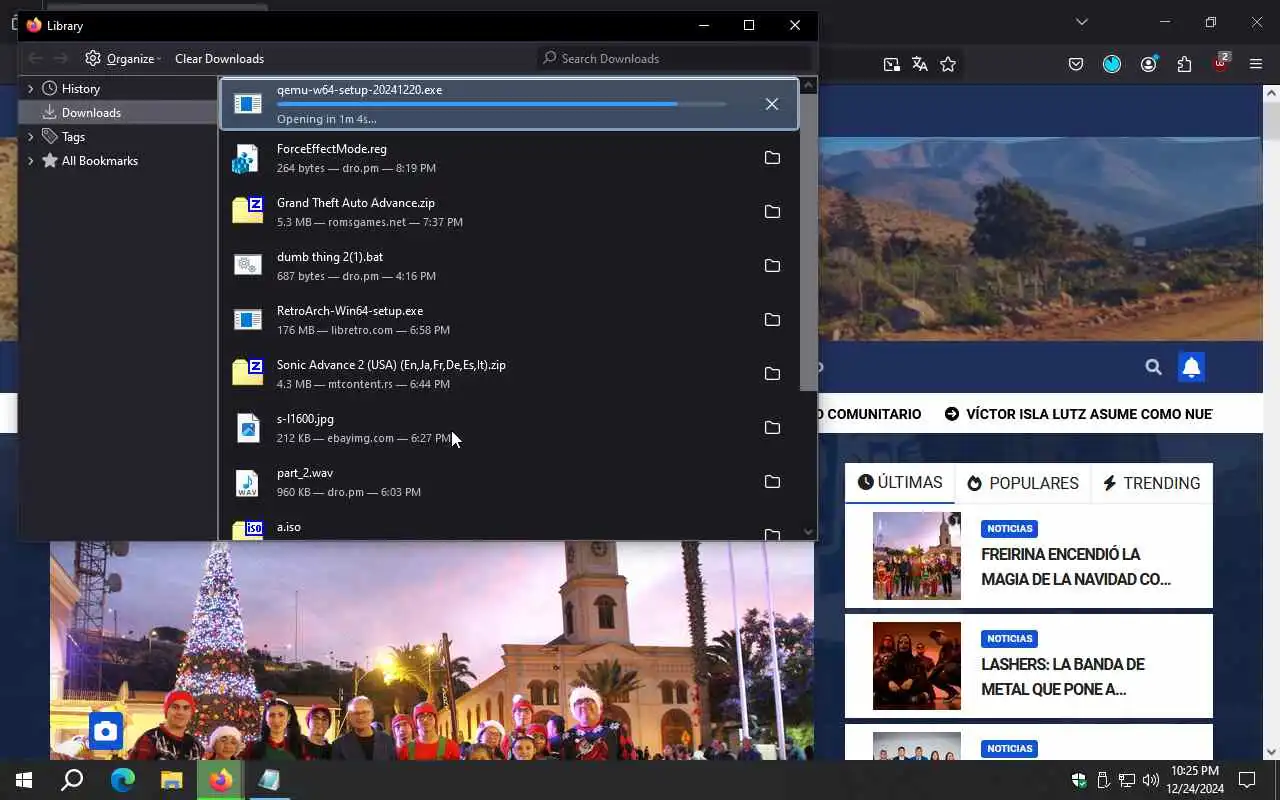Open folder for Sonic Advance 2 zip

[x=772, y=374]
